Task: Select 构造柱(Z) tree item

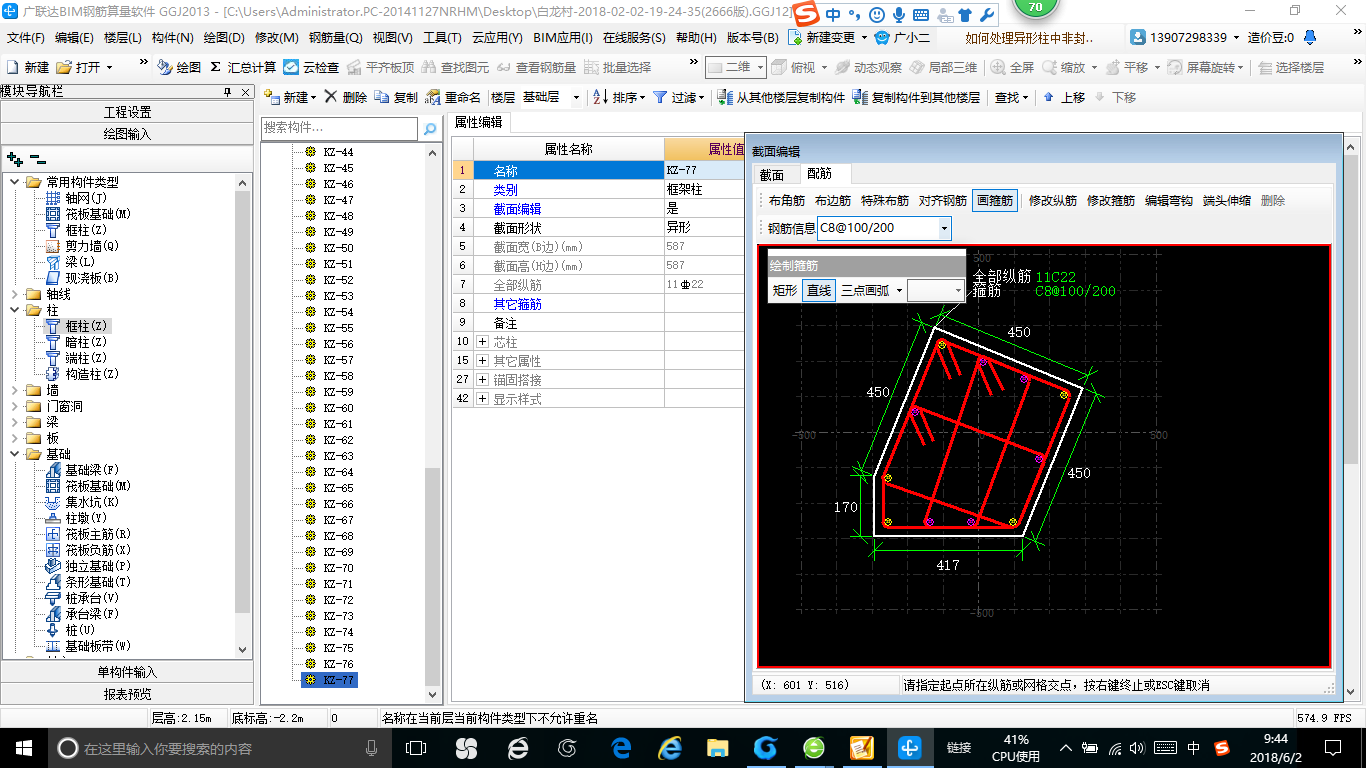Action: [82, 374]
